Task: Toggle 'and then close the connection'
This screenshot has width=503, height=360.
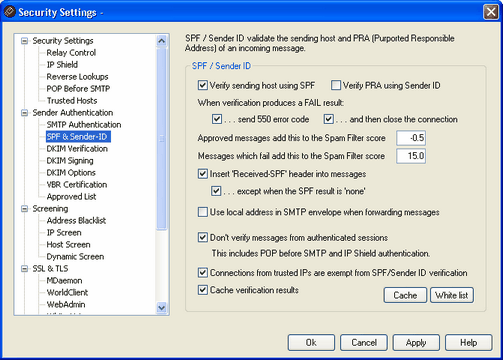Action: [x=329, y=119]
